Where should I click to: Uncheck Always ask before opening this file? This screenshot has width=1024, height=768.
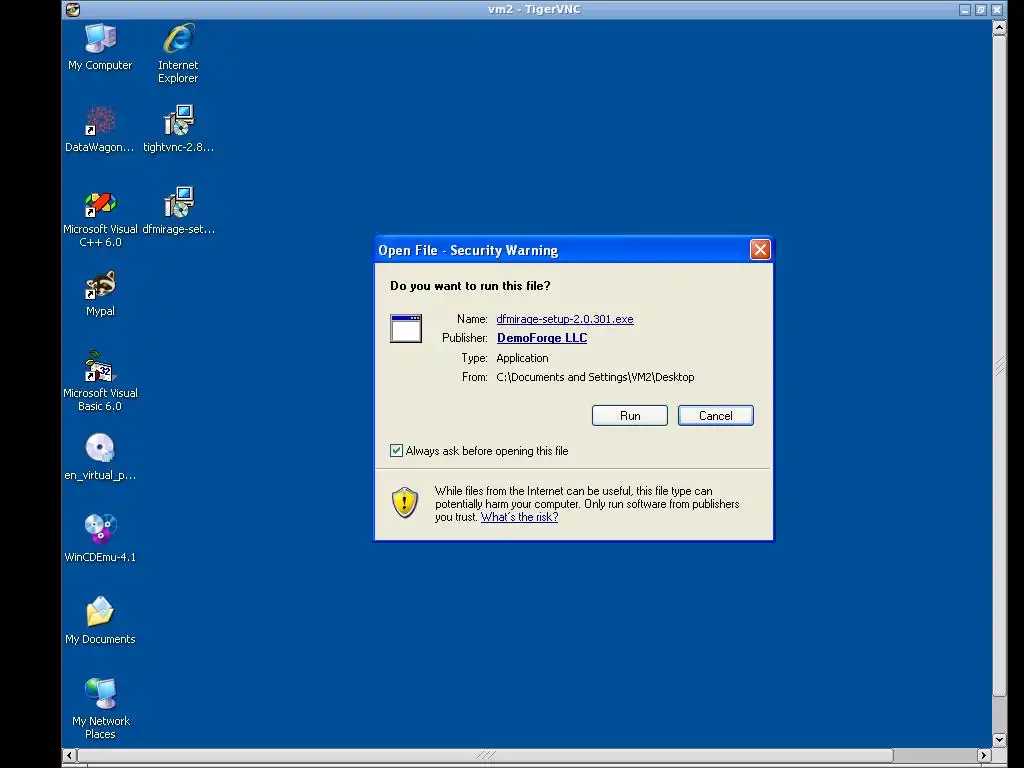396,451
